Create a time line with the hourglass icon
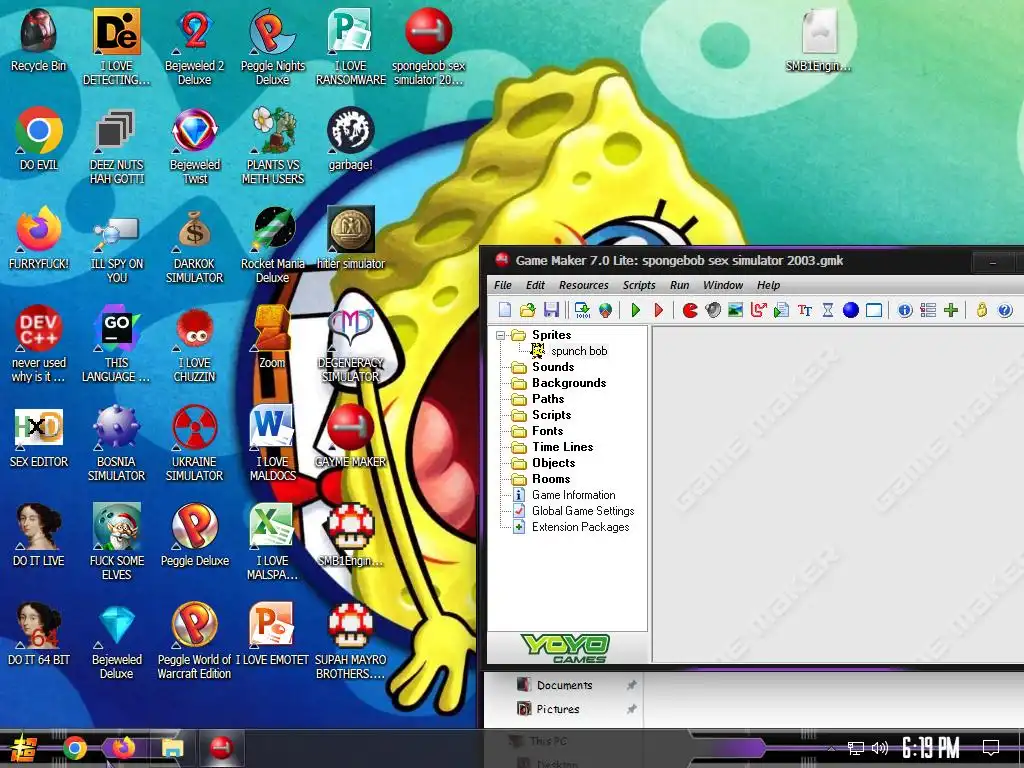Image resolution: width=1024 pixels, height=768 pixels. tap(827, 310)
